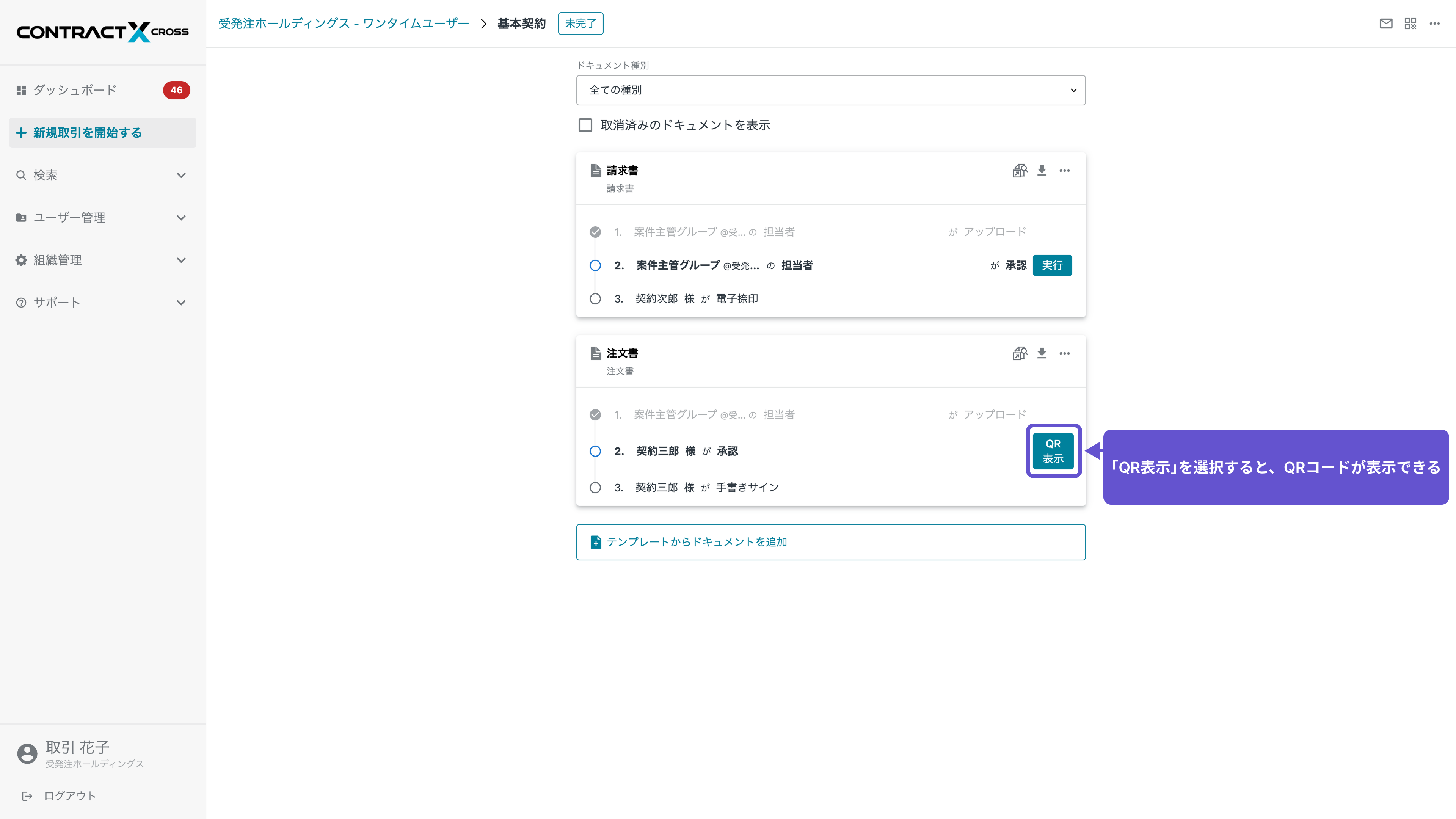This screenshot has height=819, width=1456.
Task: Open the mail icon in the header
Action: 1387,23
